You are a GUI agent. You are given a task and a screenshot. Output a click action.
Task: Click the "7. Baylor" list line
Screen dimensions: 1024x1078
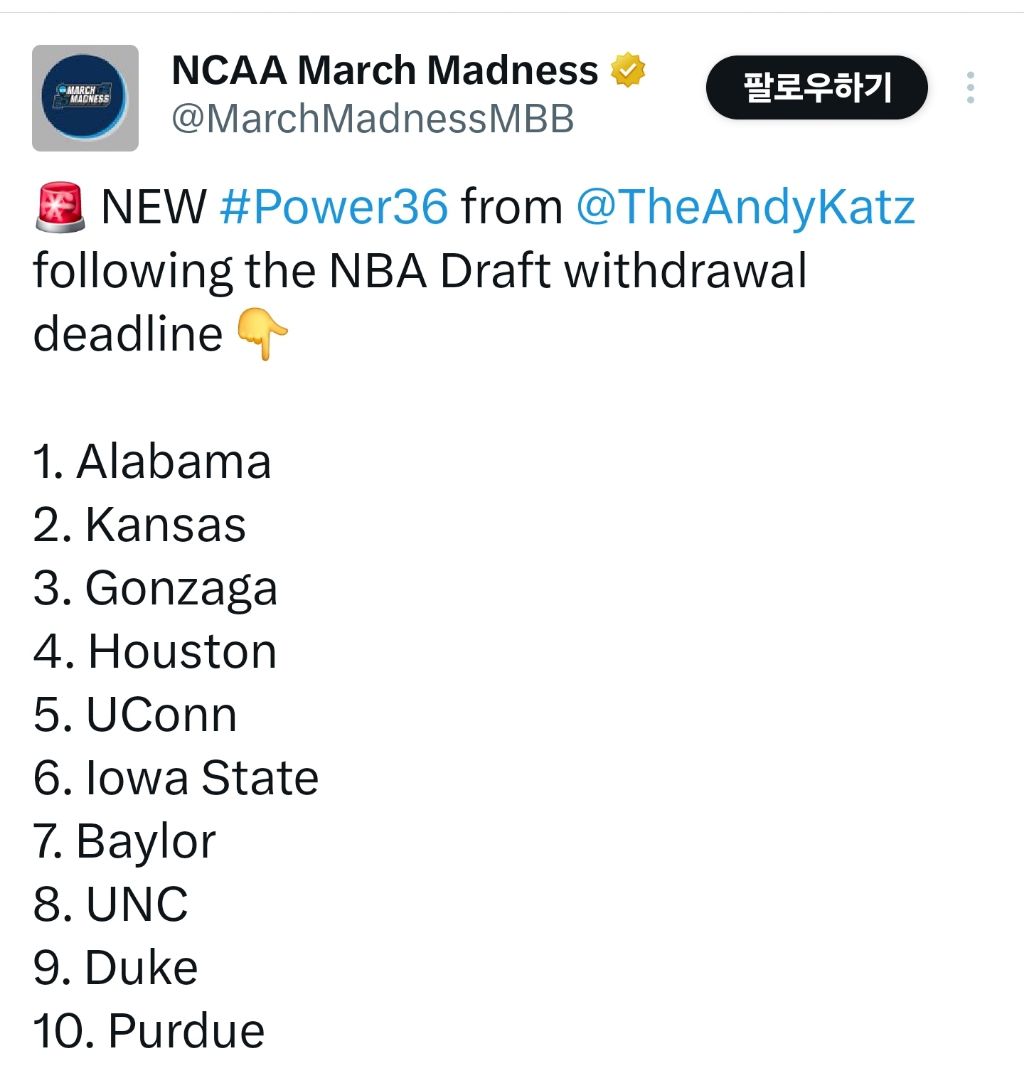[x=124, y=841]
